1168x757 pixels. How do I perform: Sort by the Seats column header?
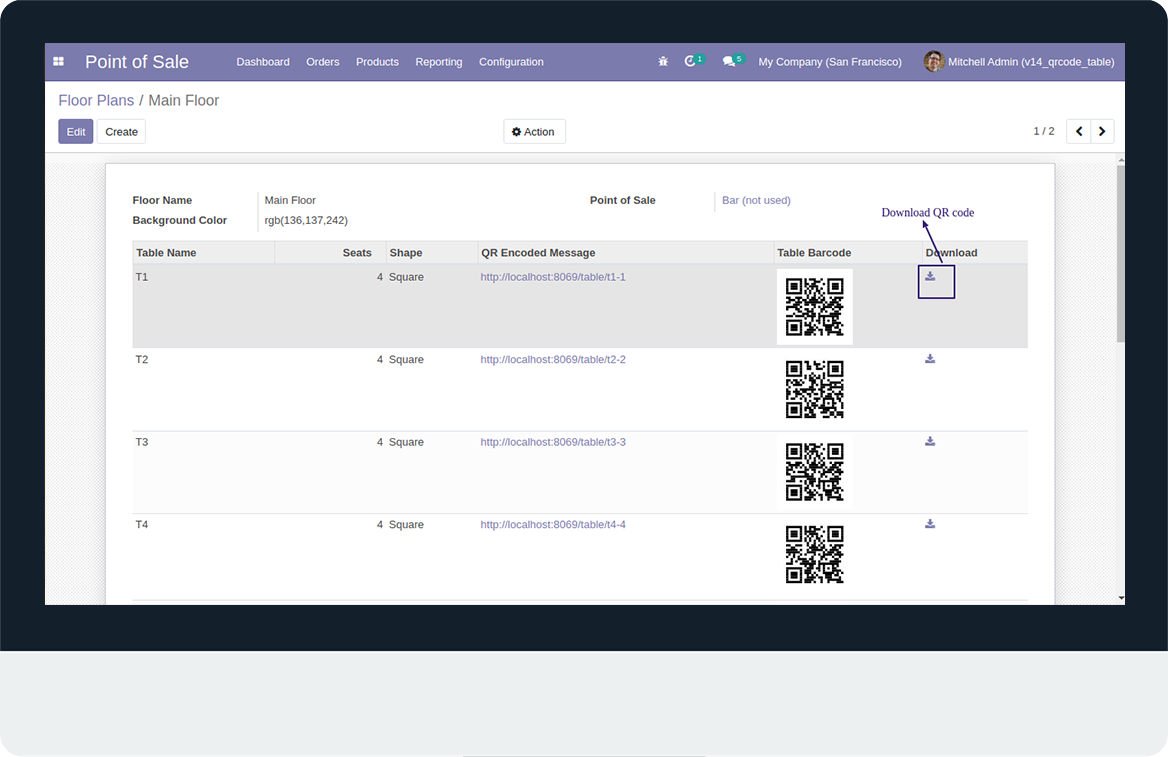330,253
